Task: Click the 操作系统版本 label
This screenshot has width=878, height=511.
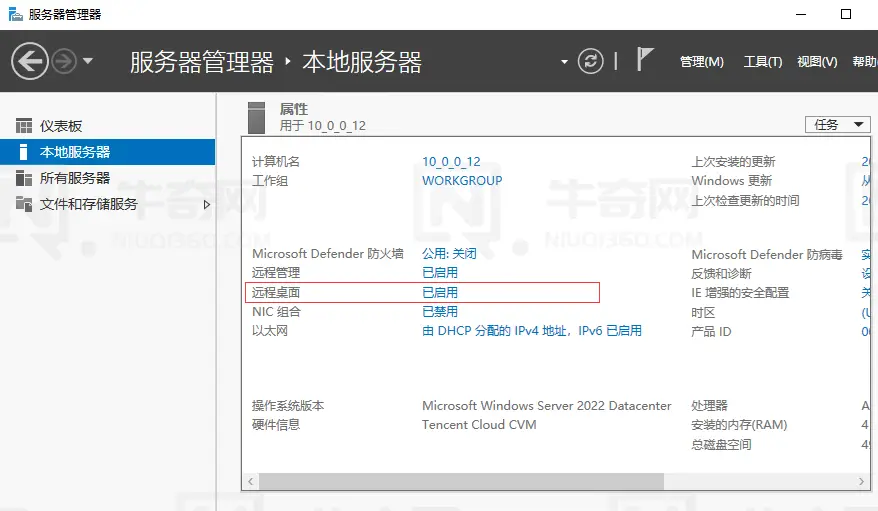Action: click(x=288, y=406)
